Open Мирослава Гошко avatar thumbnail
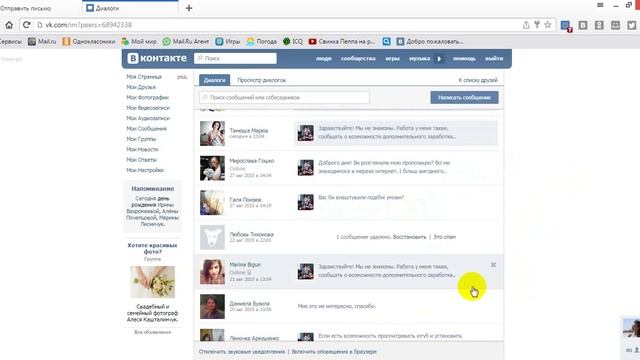The height and width of the screenshot is (360, 640). [x=212, y=168]
